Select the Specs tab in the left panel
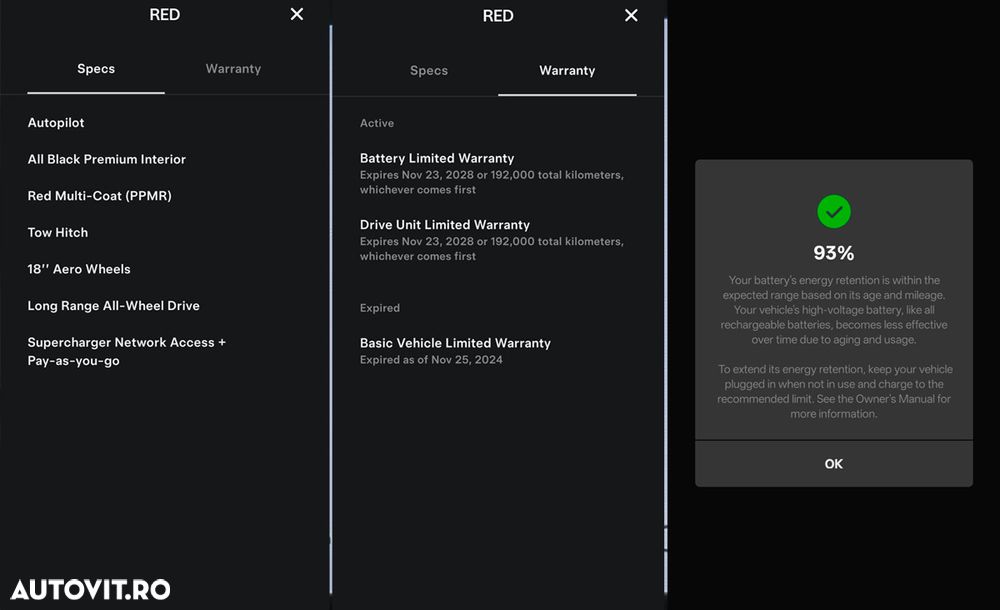The image size is (1000, 610). point(96,69)
